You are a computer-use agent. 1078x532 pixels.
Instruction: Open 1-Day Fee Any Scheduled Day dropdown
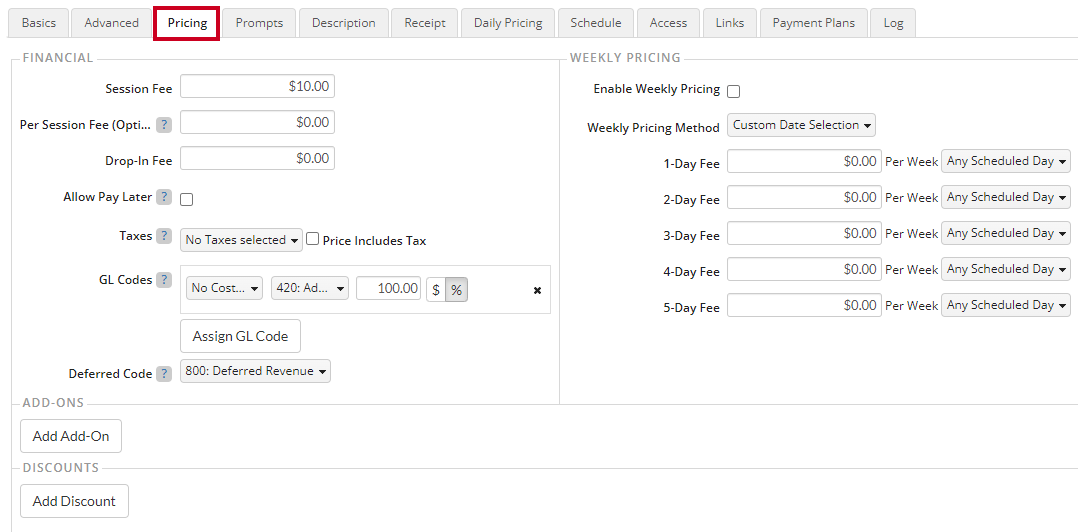(x=1006, y=162)
